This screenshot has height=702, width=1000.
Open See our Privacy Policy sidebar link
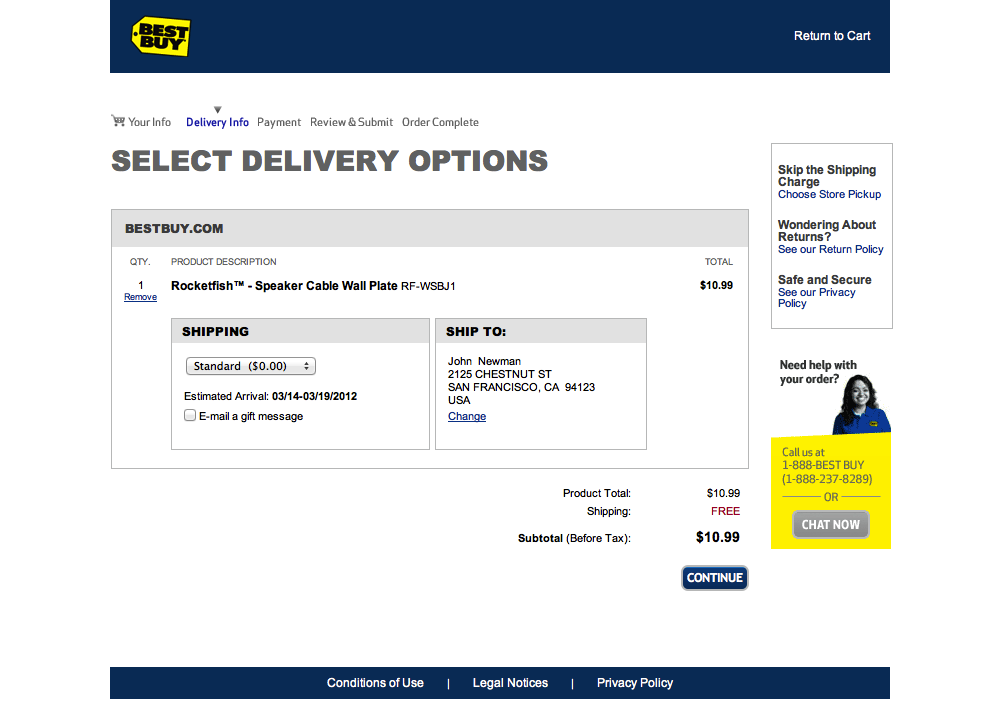(x=816, y=298)
